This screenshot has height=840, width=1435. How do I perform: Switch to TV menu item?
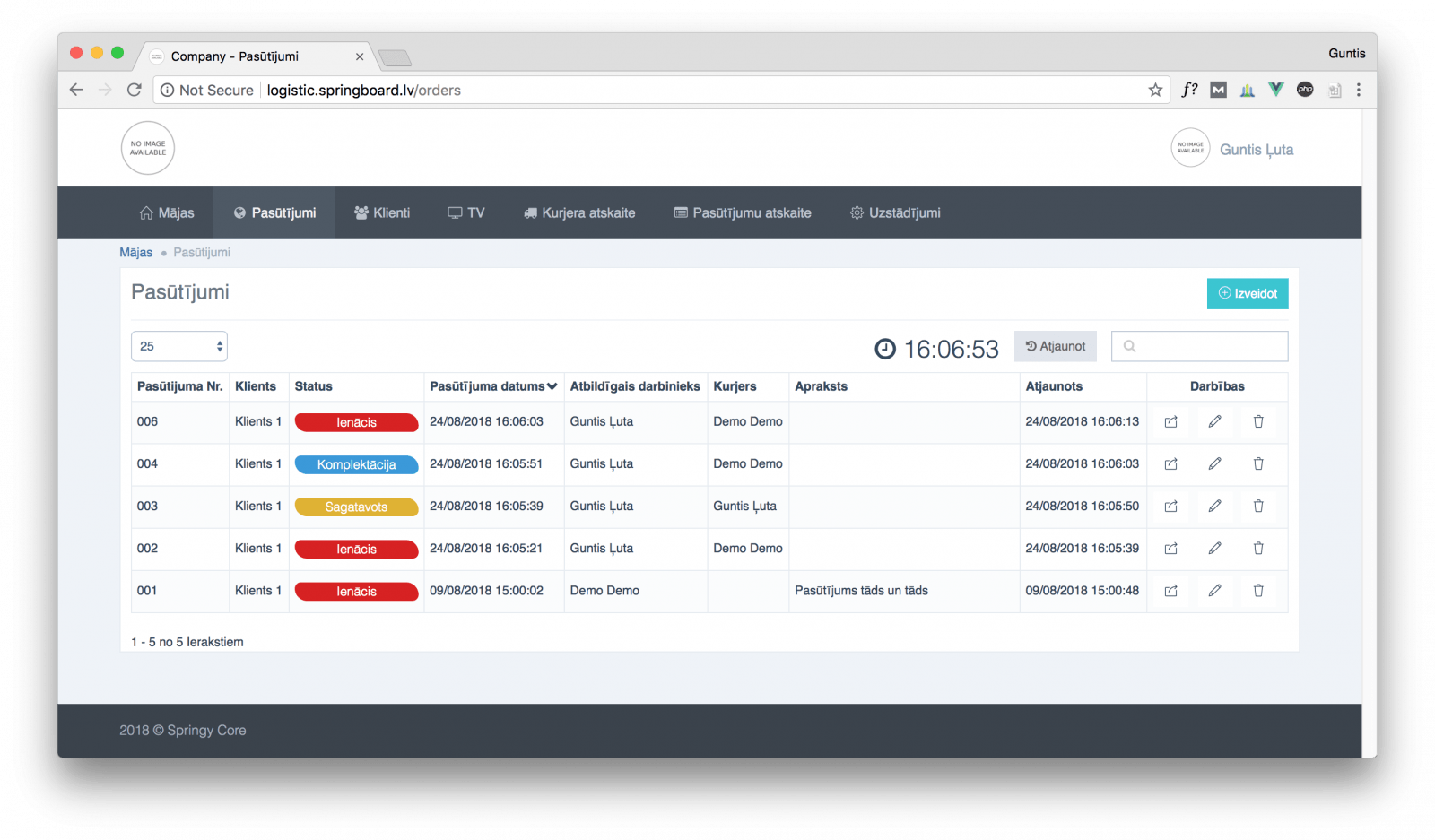click(x=466, y=212)
